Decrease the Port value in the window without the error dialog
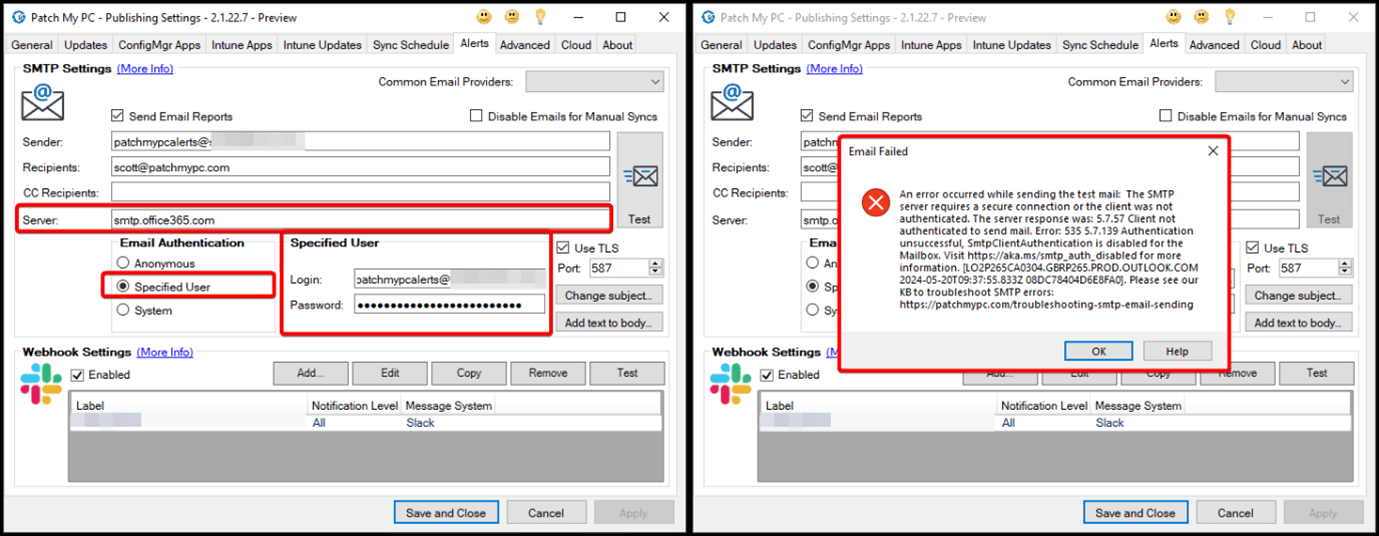 656,272
